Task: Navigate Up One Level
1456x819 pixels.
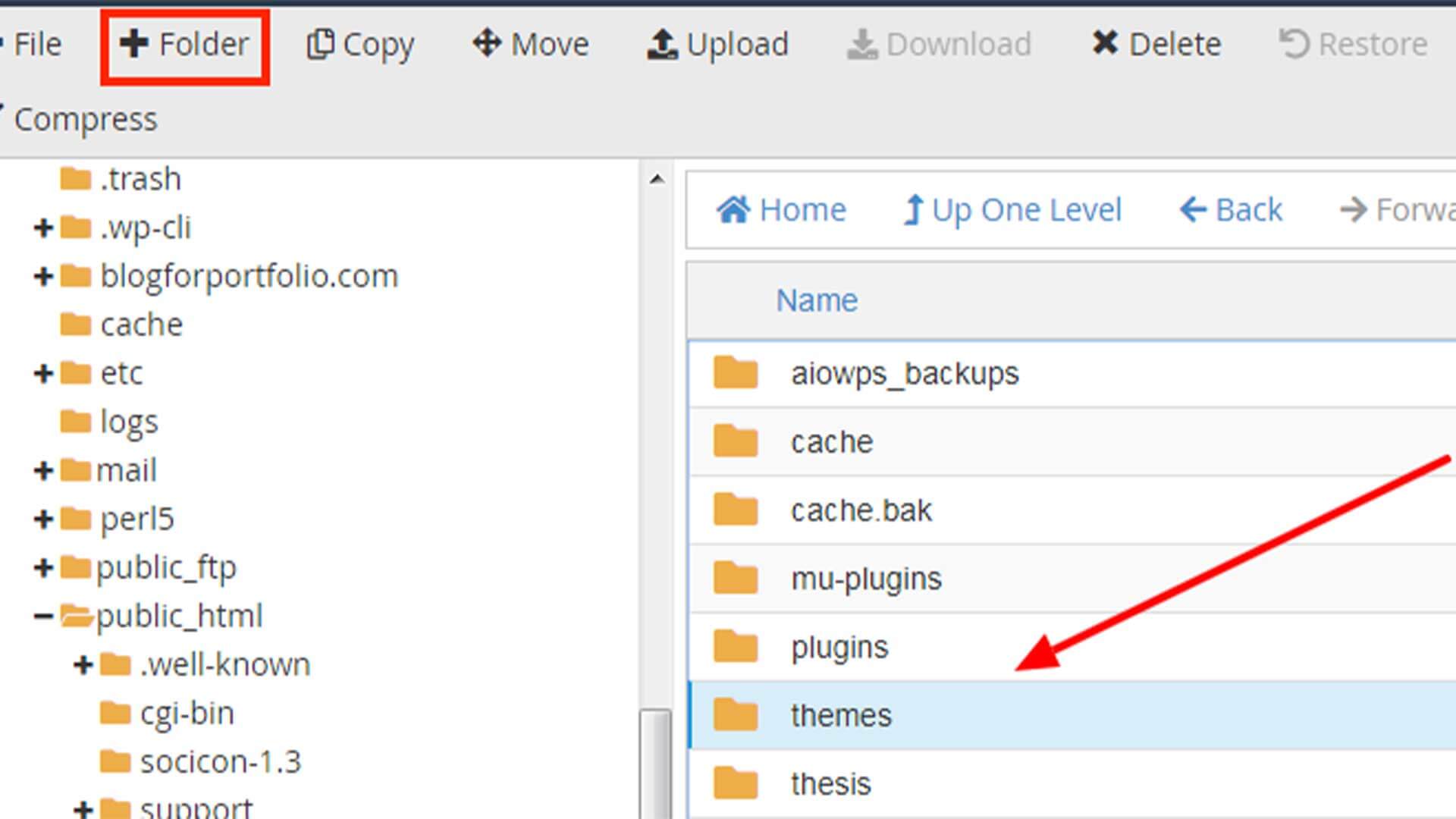Action: point(1012,210)
